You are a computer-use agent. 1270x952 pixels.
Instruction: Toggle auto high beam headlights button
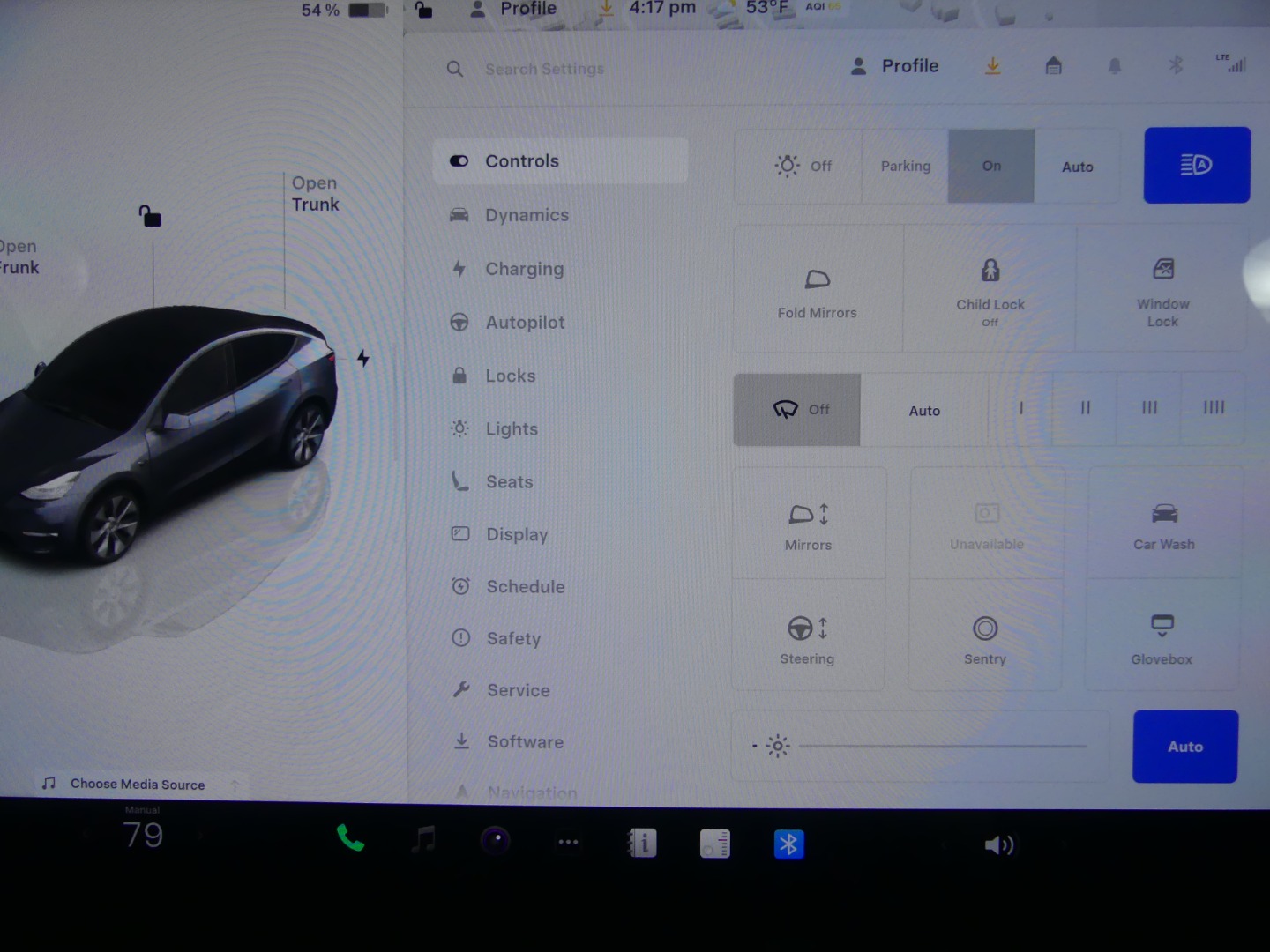(1196, 166)
